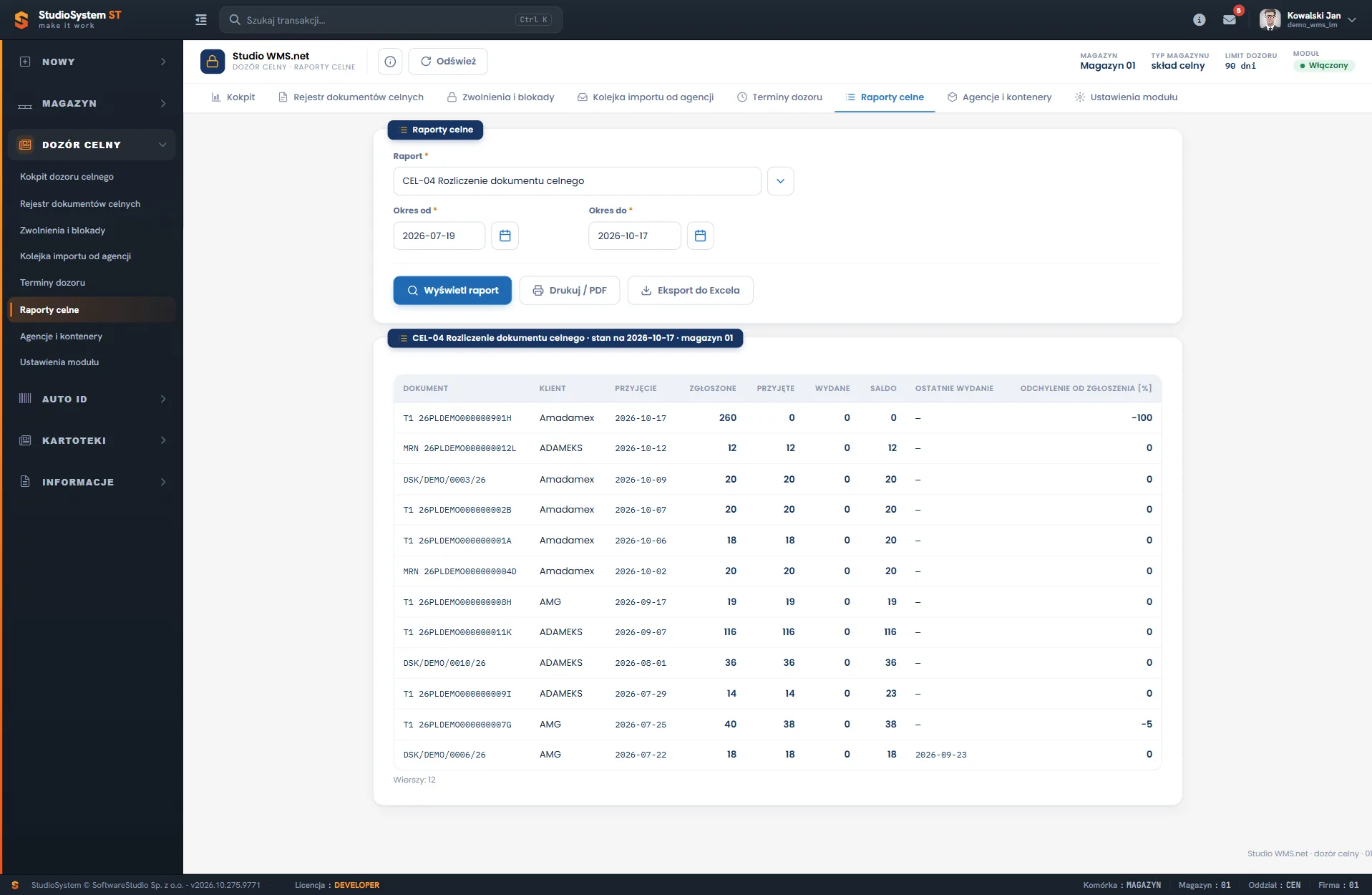Click the info circle icon in top bar
Image resolution: width=1372 pixels, height=895 pixels.
[1200, 20]
